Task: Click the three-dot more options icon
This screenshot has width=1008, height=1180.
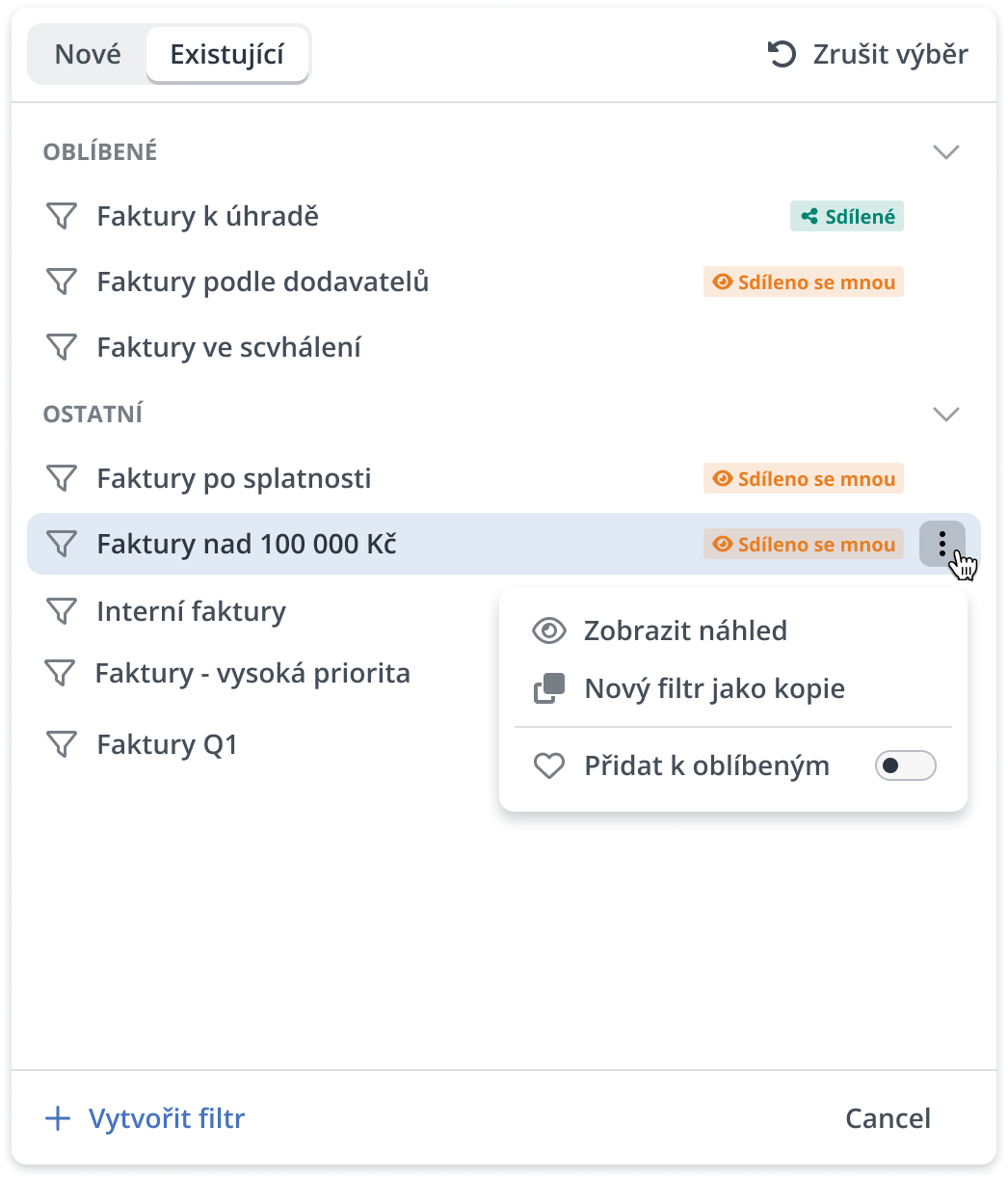Action: (x=942, y=544)
